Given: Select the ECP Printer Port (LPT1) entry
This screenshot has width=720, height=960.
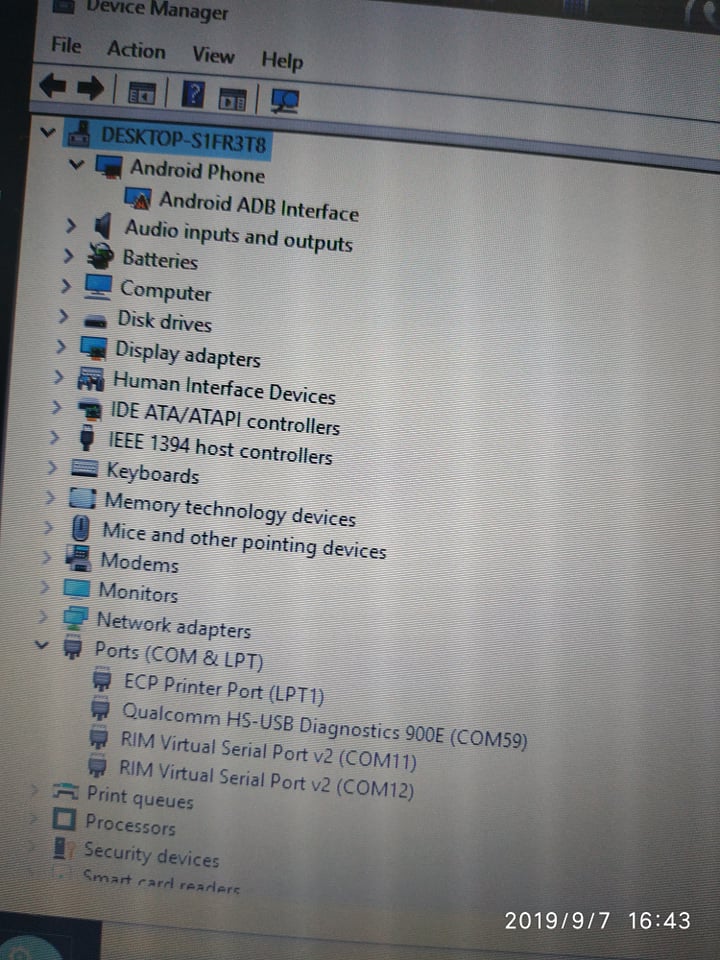Looking at the screenshot, I should tap(223, 689).
